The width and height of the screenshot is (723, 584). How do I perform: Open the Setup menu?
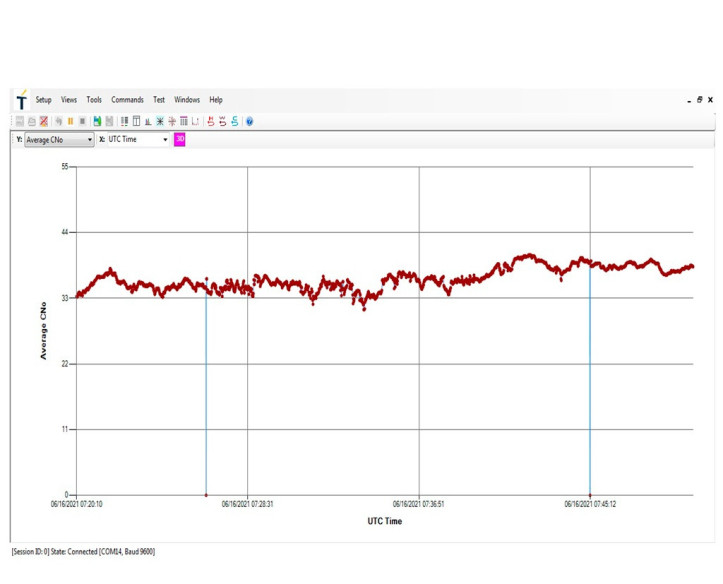click(44, 100)
